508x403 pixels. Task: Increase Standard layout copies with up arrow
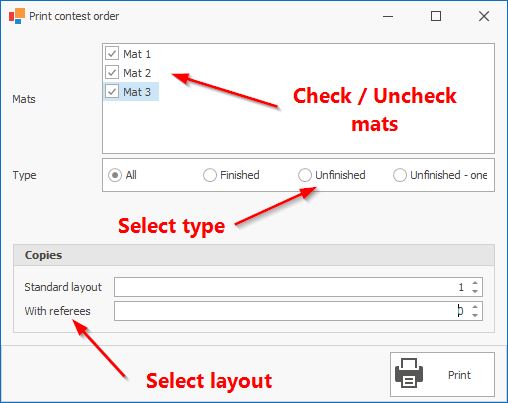(x=475, y=283)
